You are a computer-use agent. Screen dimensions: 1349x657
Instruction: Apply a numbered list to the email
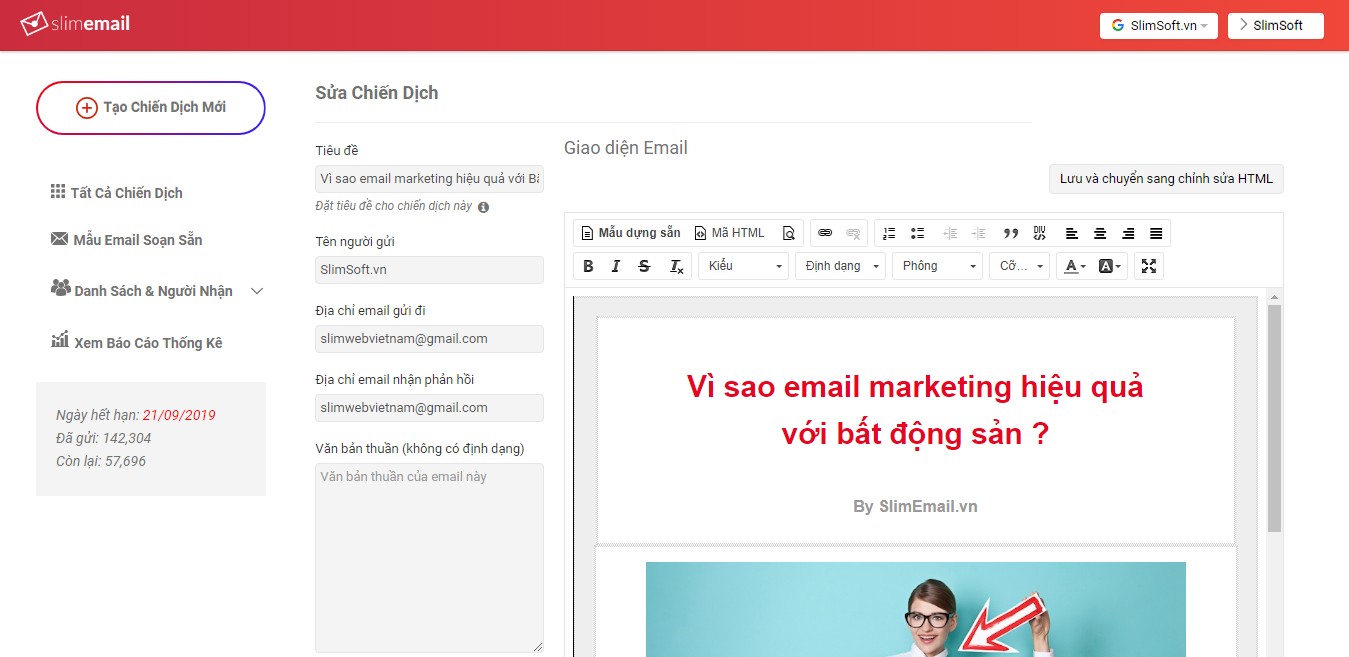889,232
